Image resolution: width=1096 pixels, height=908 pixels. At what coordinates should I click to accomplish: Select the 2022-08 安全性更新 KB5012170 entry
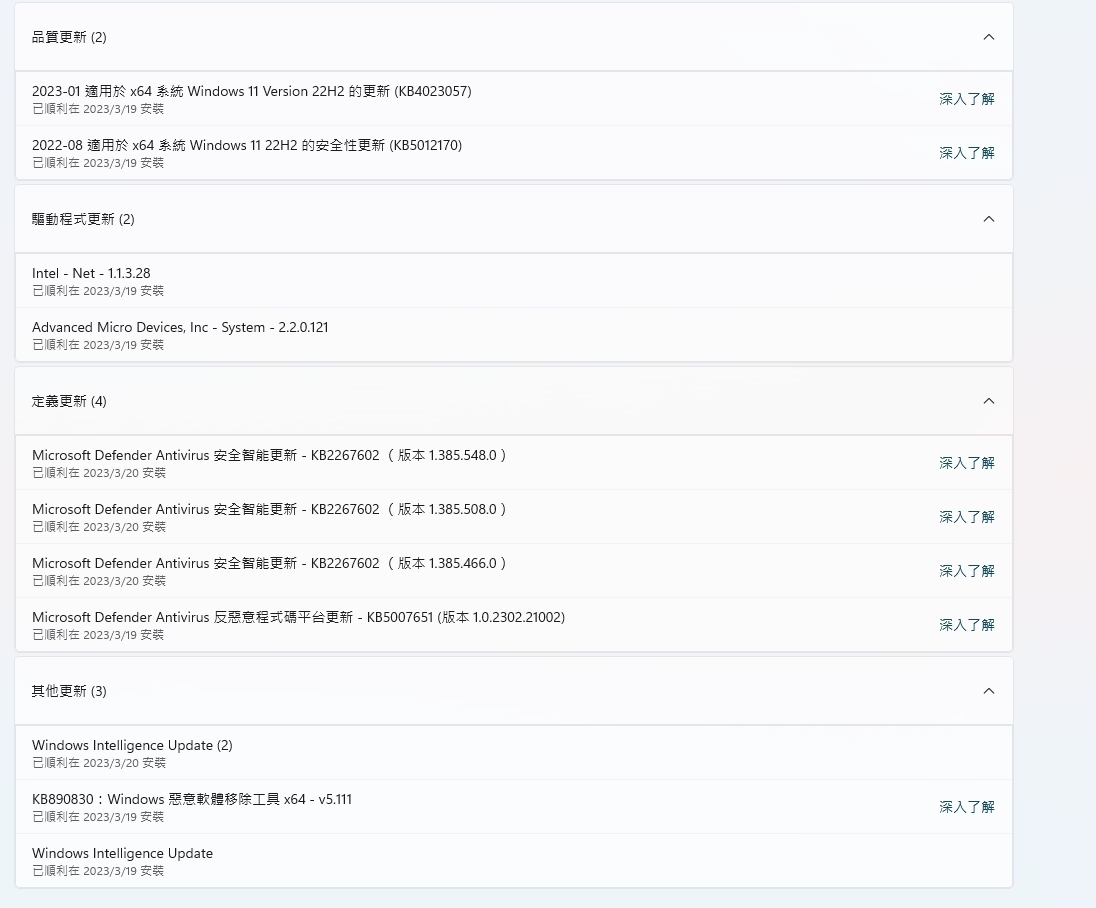tap(514, 153)
